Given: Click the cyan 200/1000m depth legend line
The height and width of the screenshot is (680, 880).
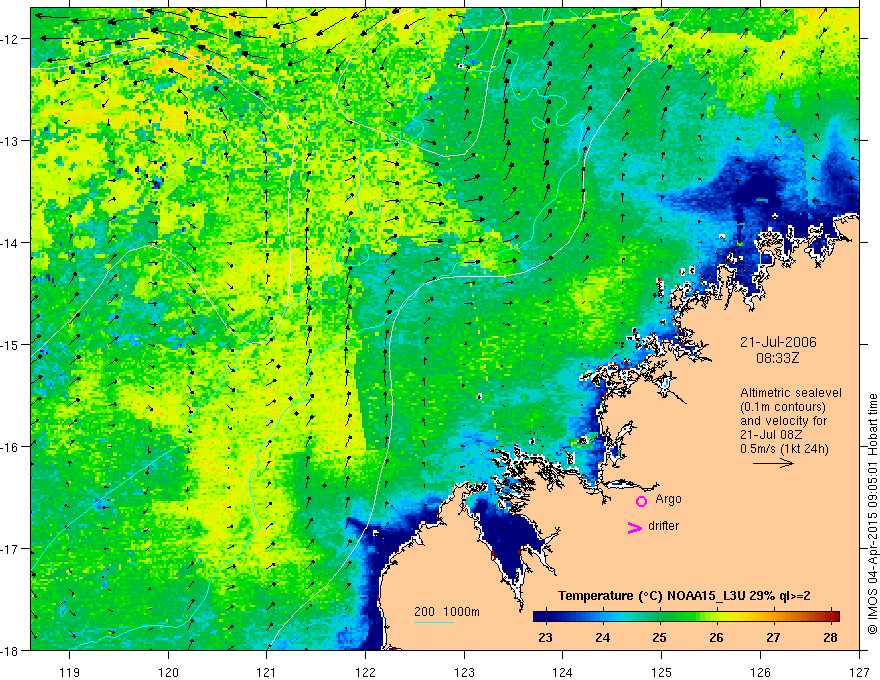Looking at the screenshot, I should [434, 622].
